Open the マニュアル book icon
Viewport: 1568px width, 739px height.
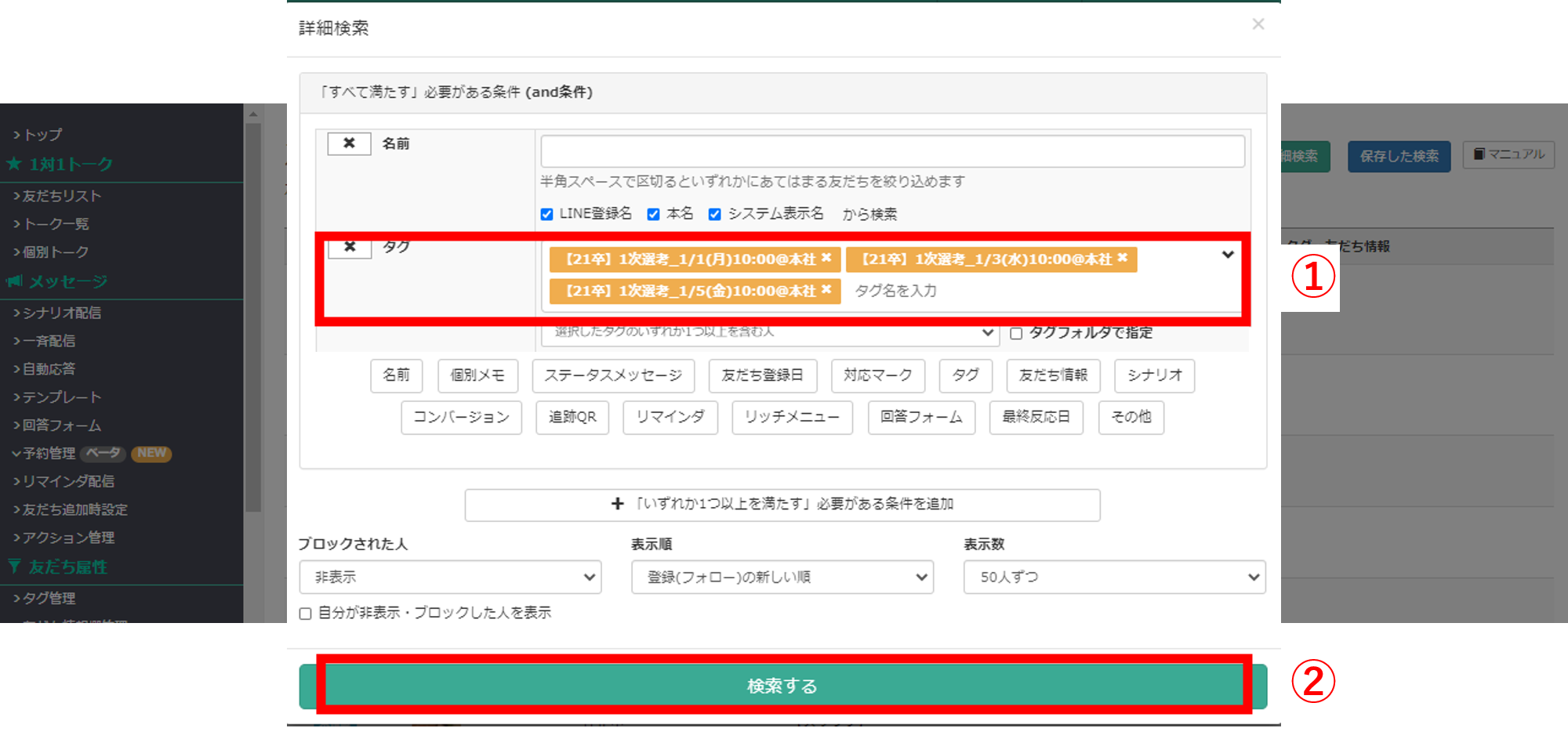[1479, 154]
